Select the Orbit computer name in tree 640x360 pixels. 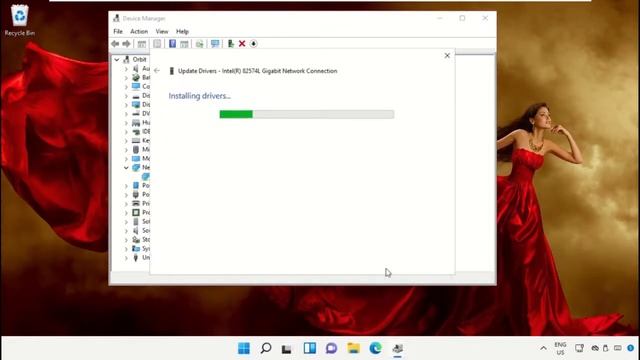click(139, 60)
